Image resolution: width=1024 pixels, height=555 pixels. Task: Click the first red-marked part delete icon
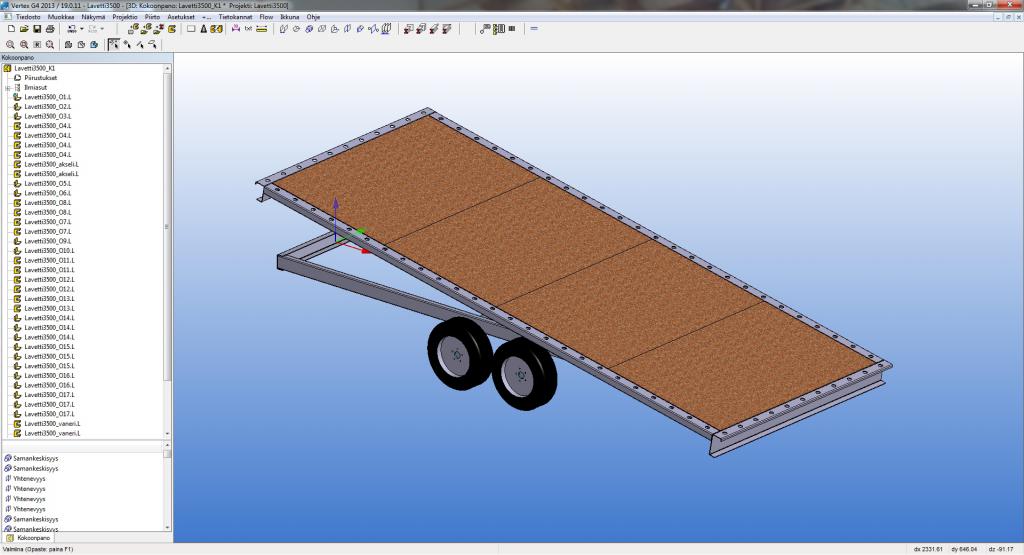[408, 29]
